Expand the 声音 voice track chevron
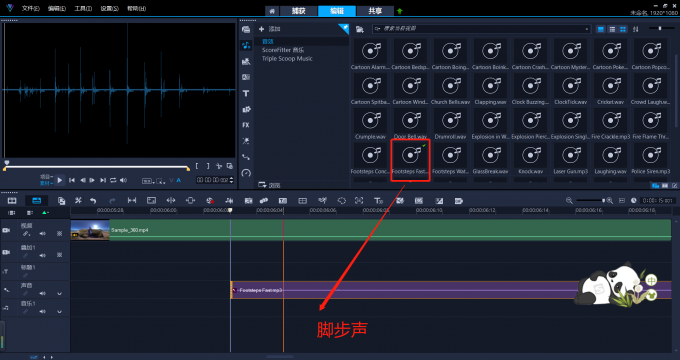This screenshot has height=360, width=680. point(59,294)
